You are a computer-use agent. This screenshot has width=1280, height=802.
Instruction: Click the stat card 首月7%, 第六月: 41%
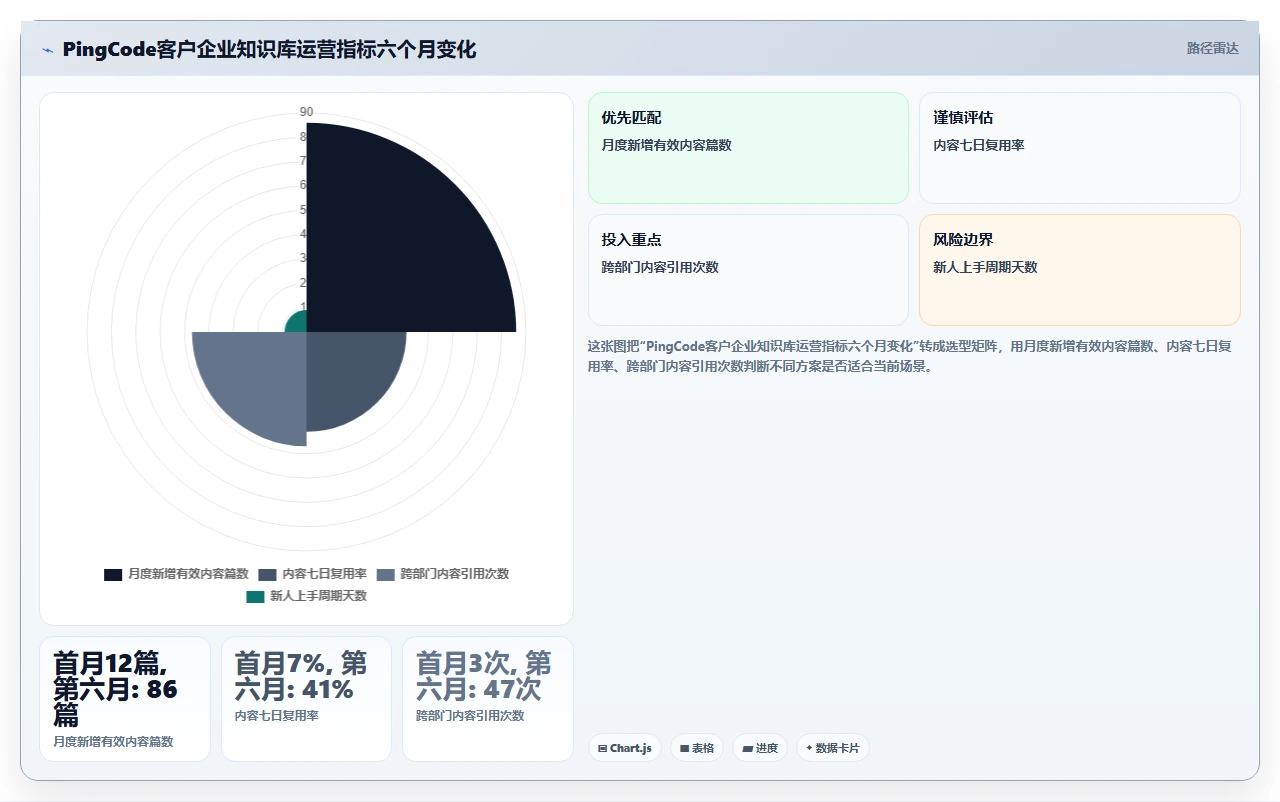coord(306,699)
